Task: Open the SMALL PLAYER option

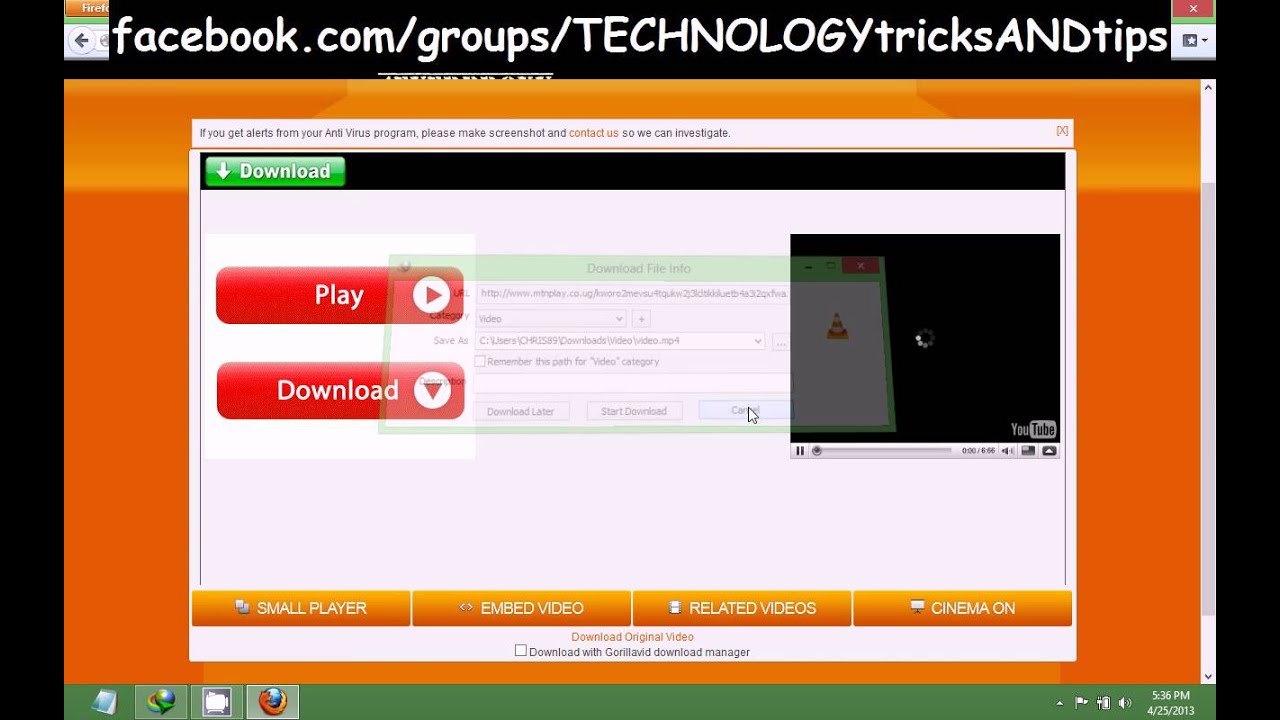Action: tap(301, 608)
